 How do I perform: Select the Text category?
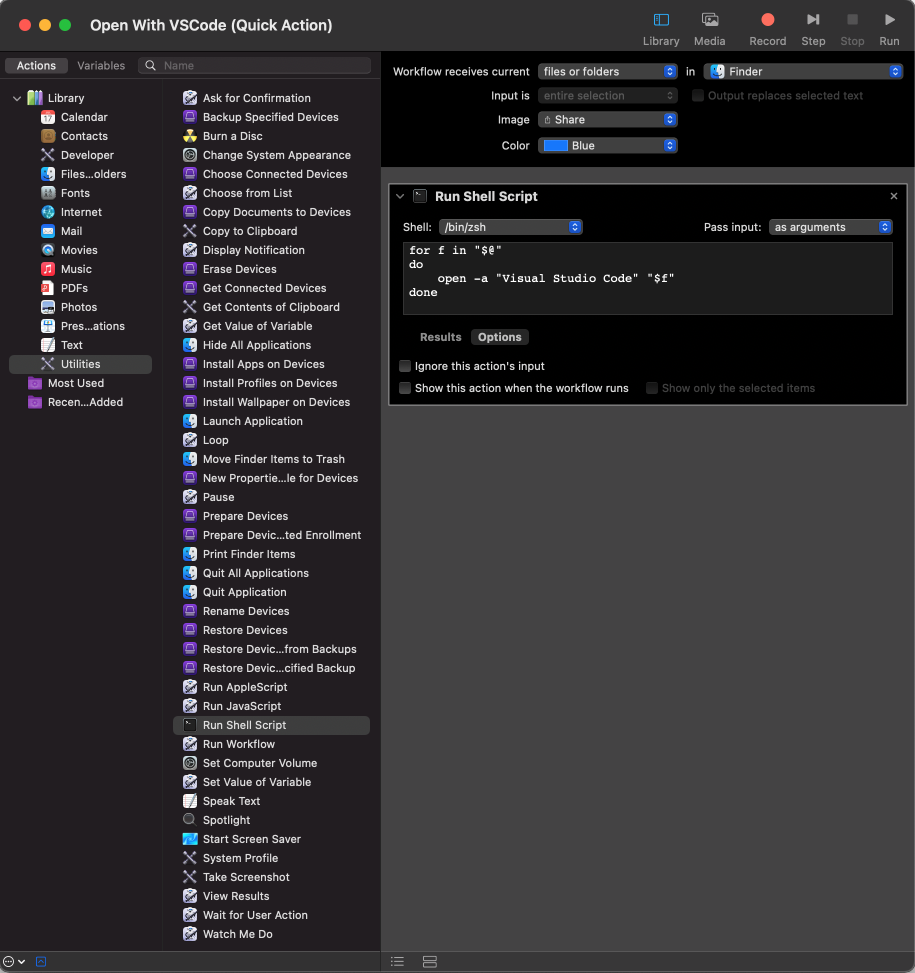(x=71, y=345)
